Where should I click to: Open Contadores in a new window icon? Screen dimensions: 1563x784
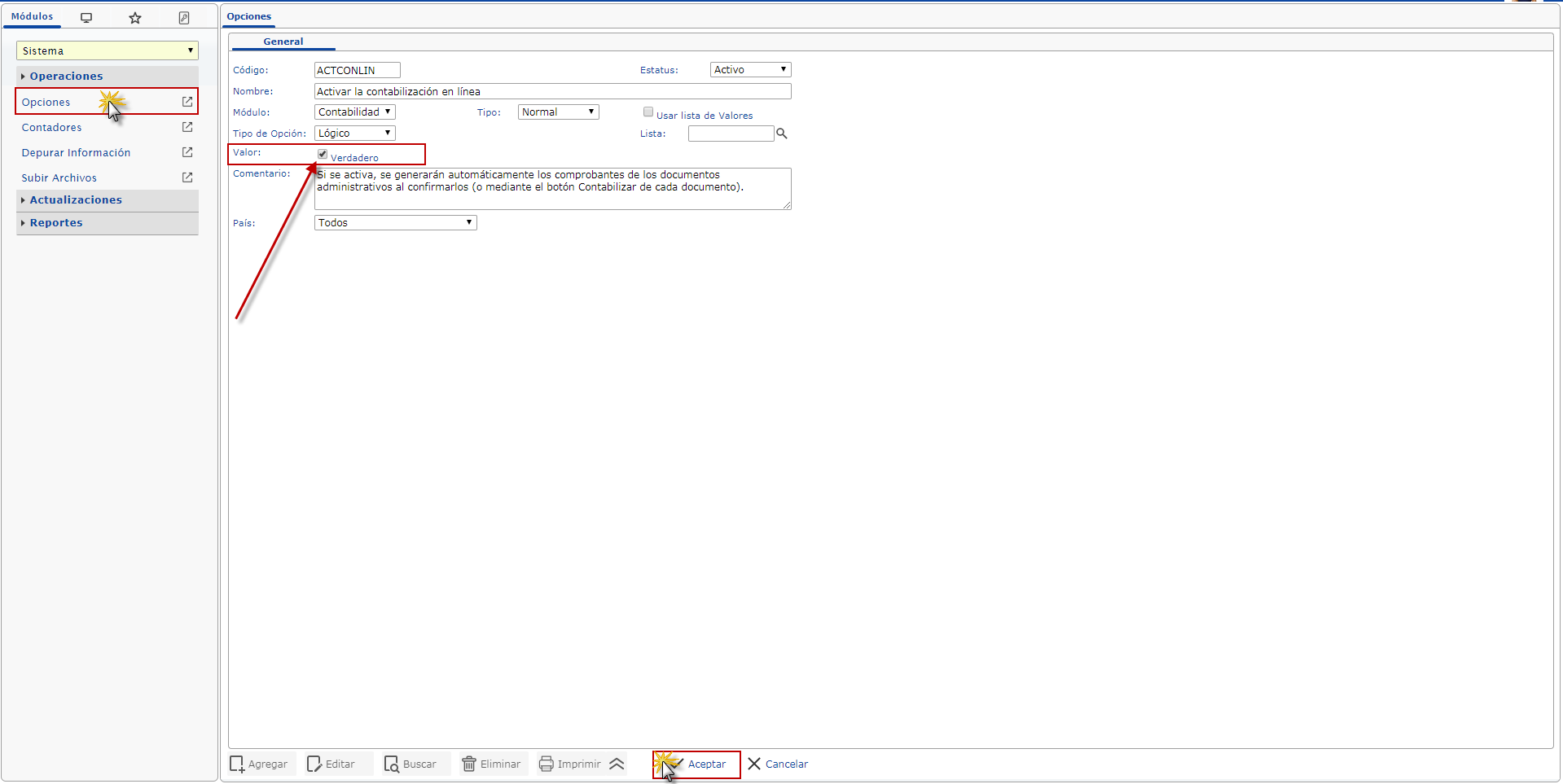(187, 127)
